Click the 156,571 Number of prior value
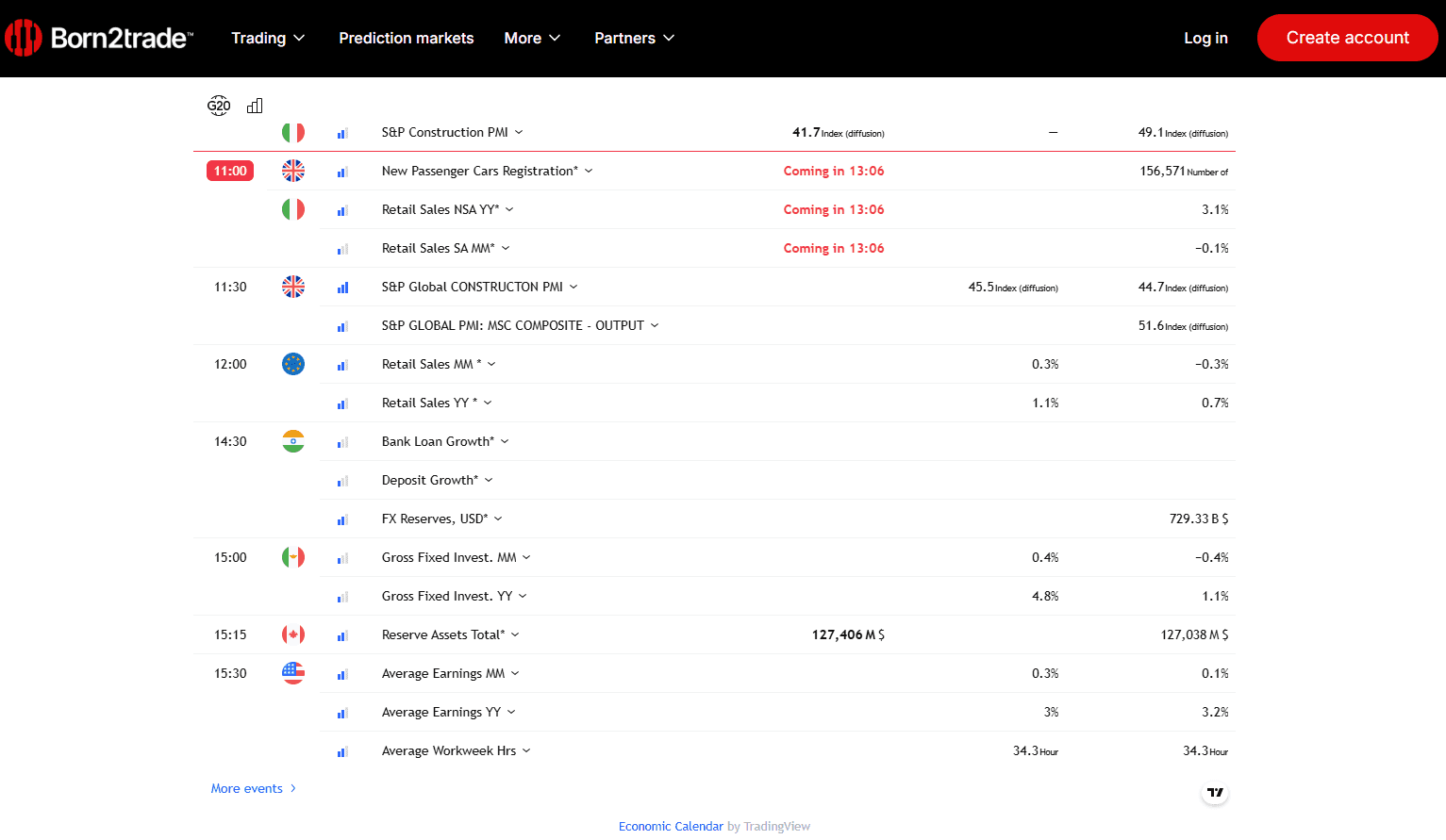Image resolution: width=1446 pixels, height=840 pixels. coord(1184,171)
